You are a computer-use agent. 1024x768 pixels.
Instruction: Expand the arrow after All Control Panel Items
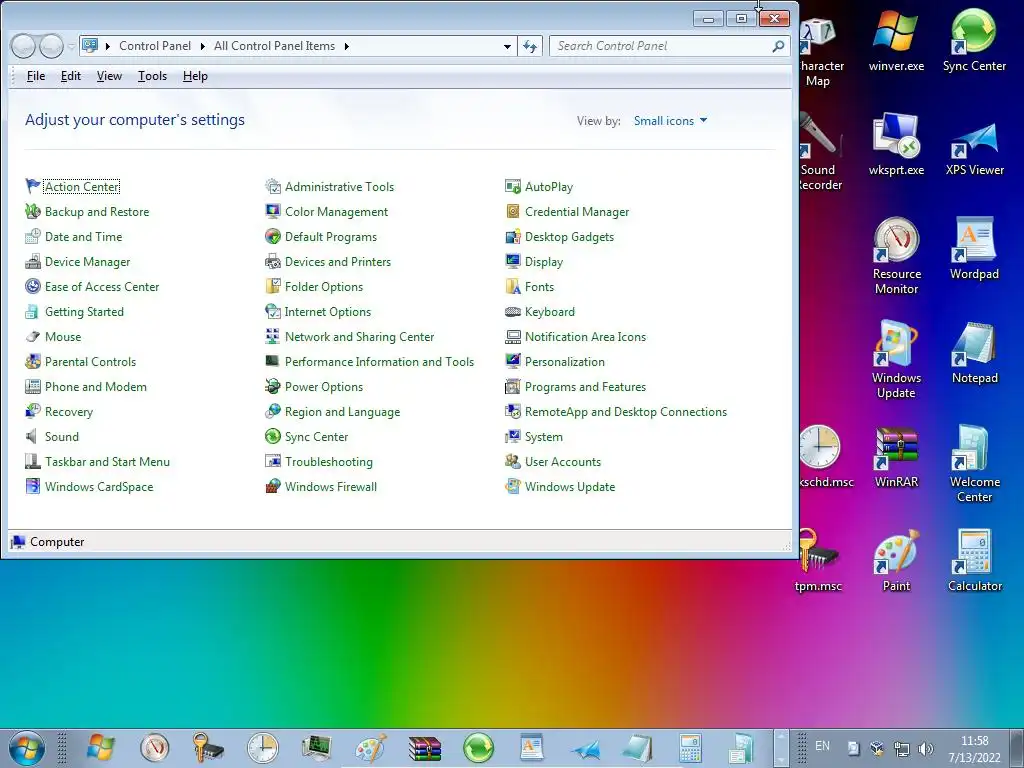point(347,46)
